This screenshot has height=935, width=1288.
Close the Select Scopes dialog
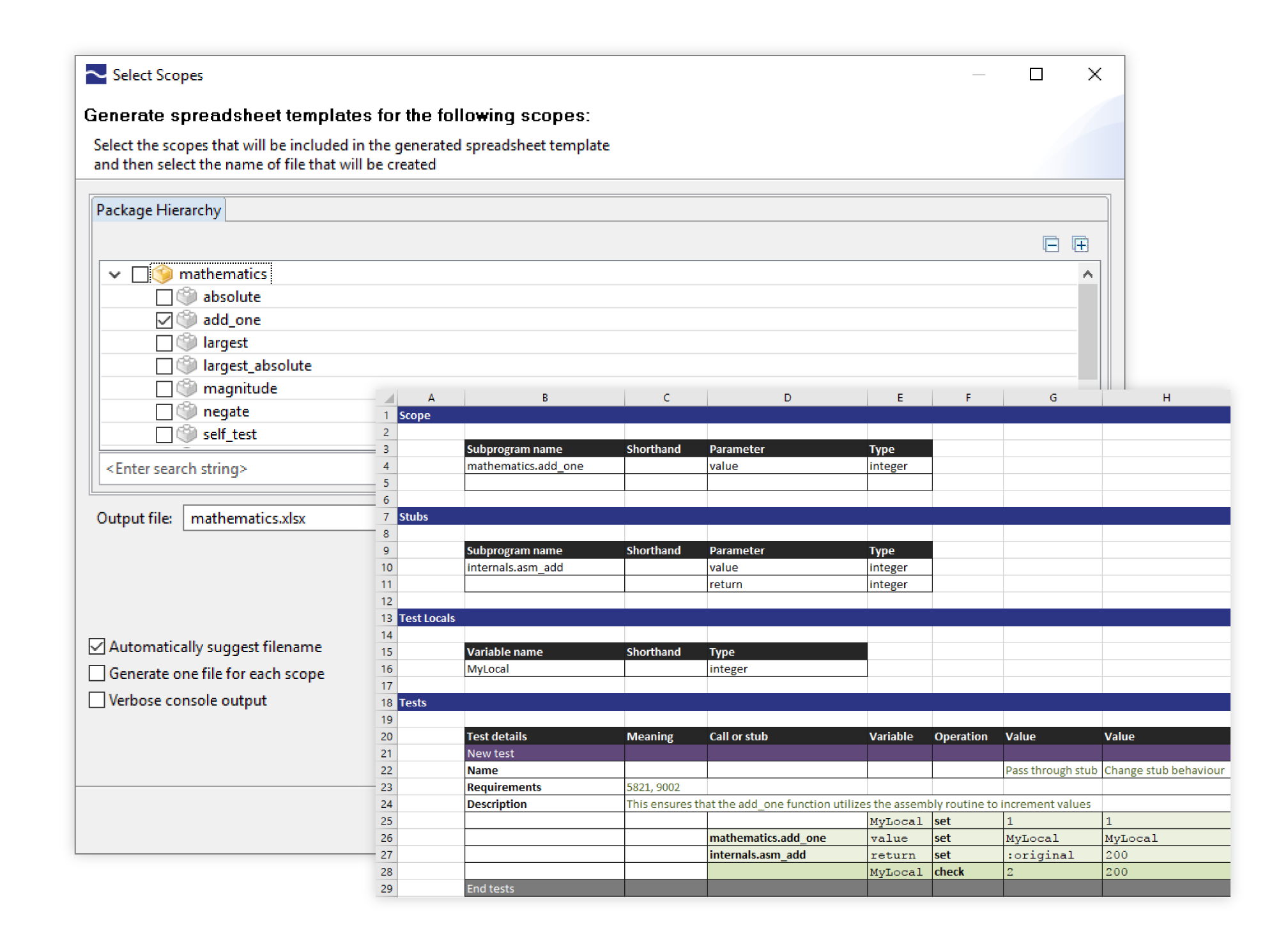(1094, 74)
